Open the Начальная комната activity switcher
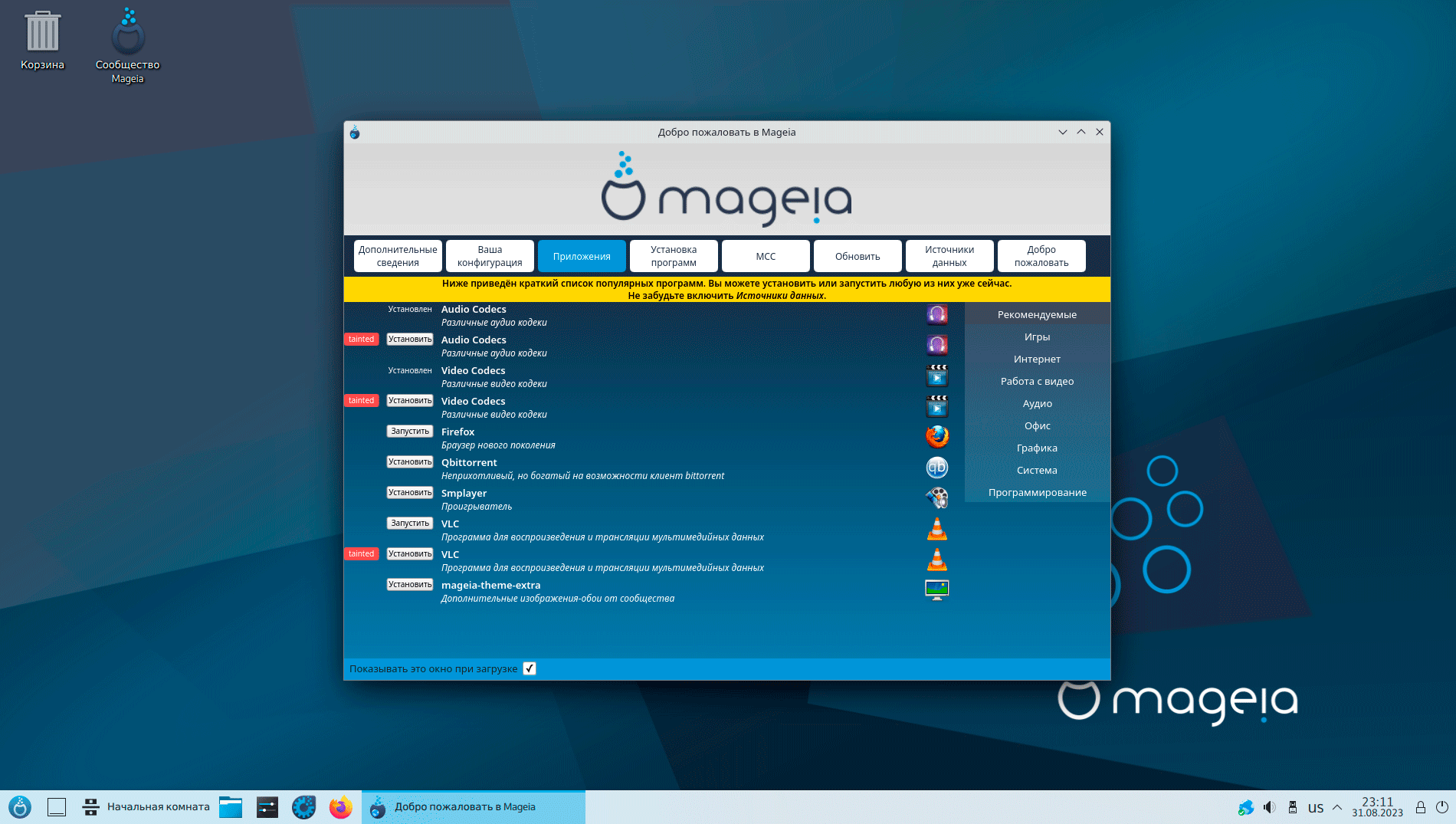 (x=146, y=807)
